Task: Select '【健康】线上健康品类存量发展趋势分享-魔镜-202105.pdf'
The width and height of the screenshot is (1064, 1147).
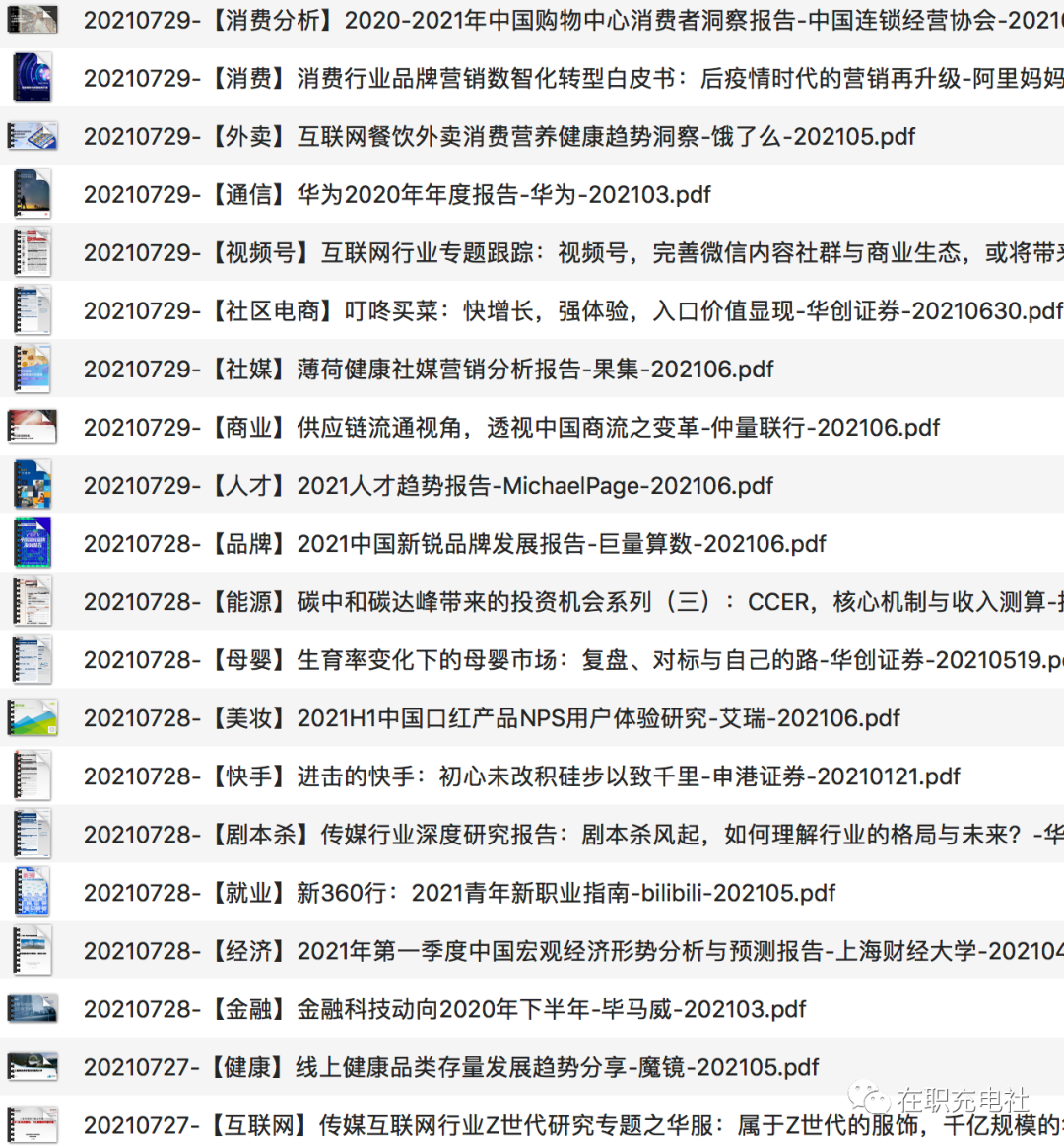Action: point(513,1067)
